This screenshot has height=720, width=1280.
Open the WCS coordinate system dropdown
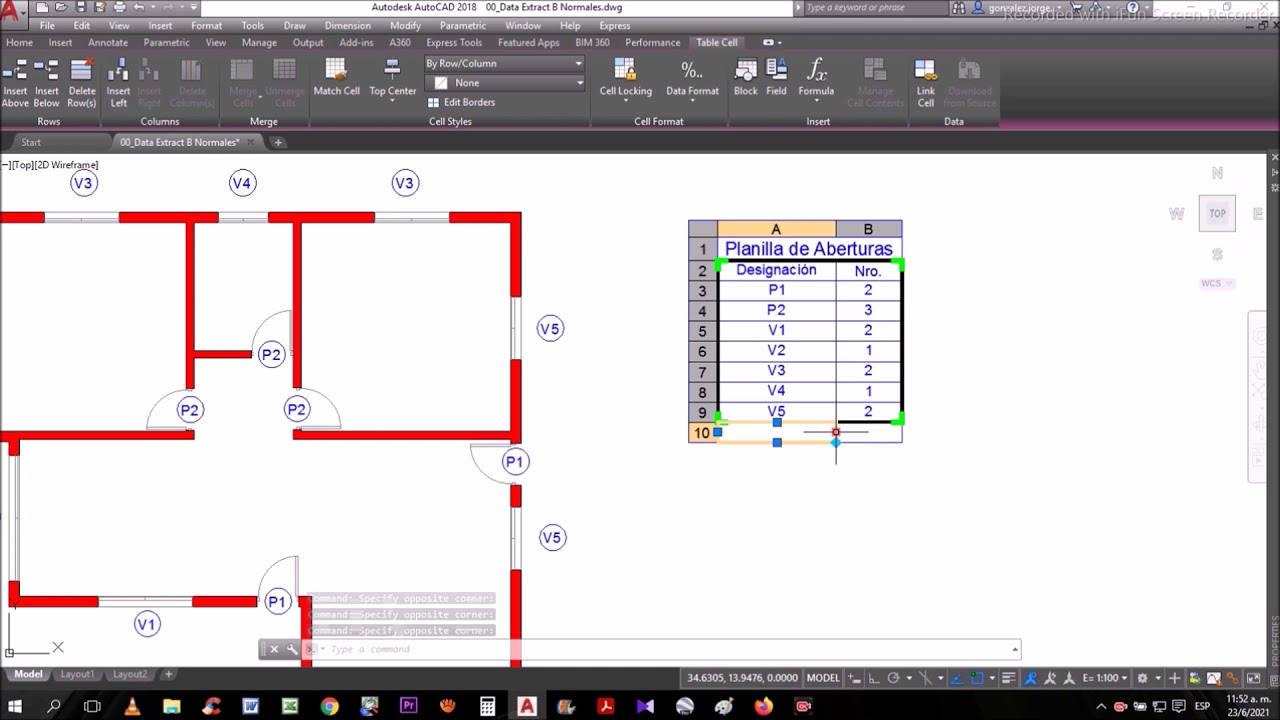1217,283
